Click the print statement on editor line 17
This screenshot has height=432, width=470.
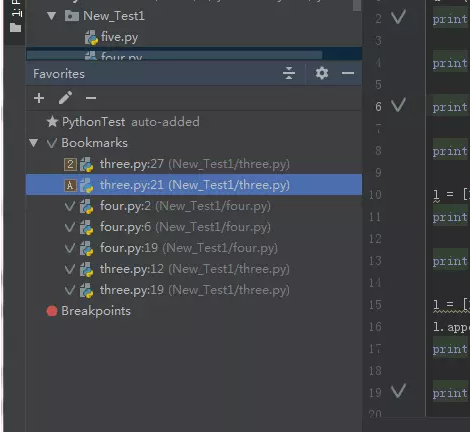(450, 349)
